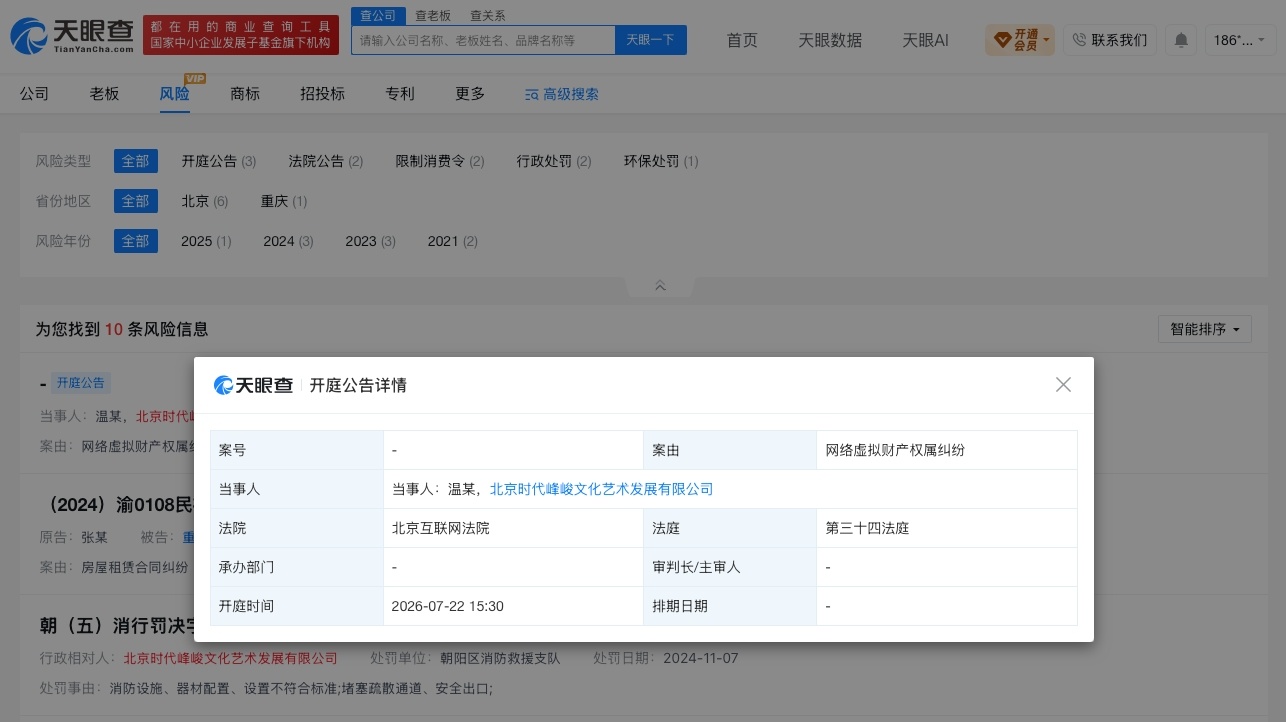Select 全部 in the 风险年份 filter
Screen dimensions: 1286x722
(136, 241)
